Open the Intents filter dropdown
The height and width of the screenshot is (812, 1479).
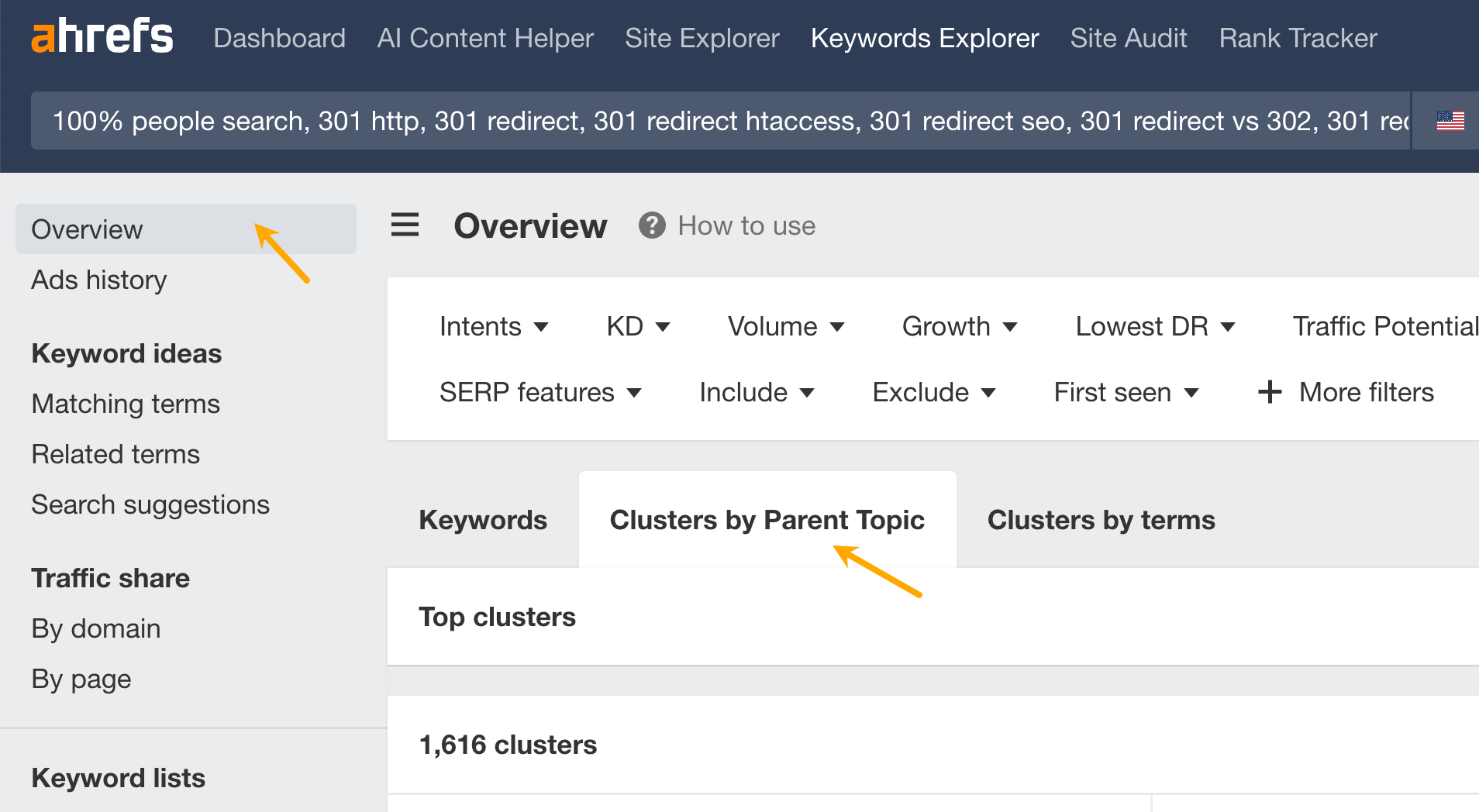click(x=495, y=326)
